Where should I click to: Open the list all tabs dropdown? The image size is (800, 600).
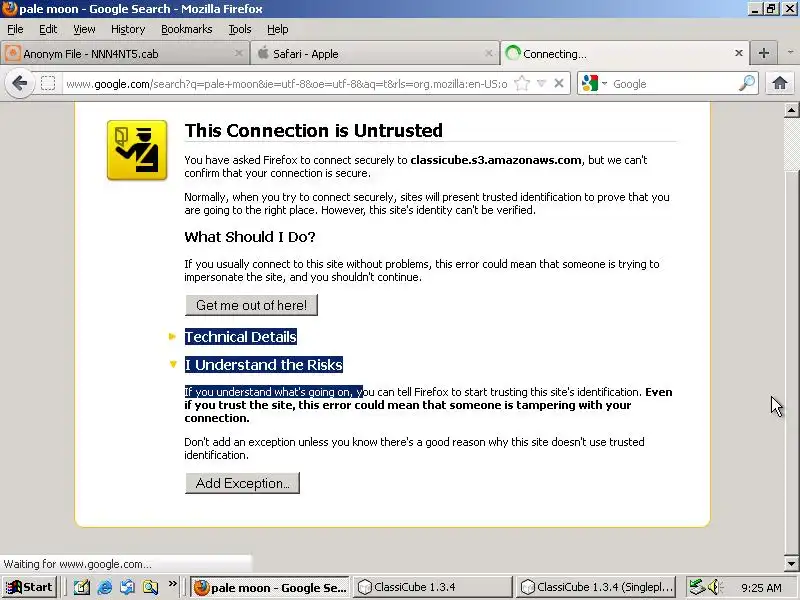[790, 53]
